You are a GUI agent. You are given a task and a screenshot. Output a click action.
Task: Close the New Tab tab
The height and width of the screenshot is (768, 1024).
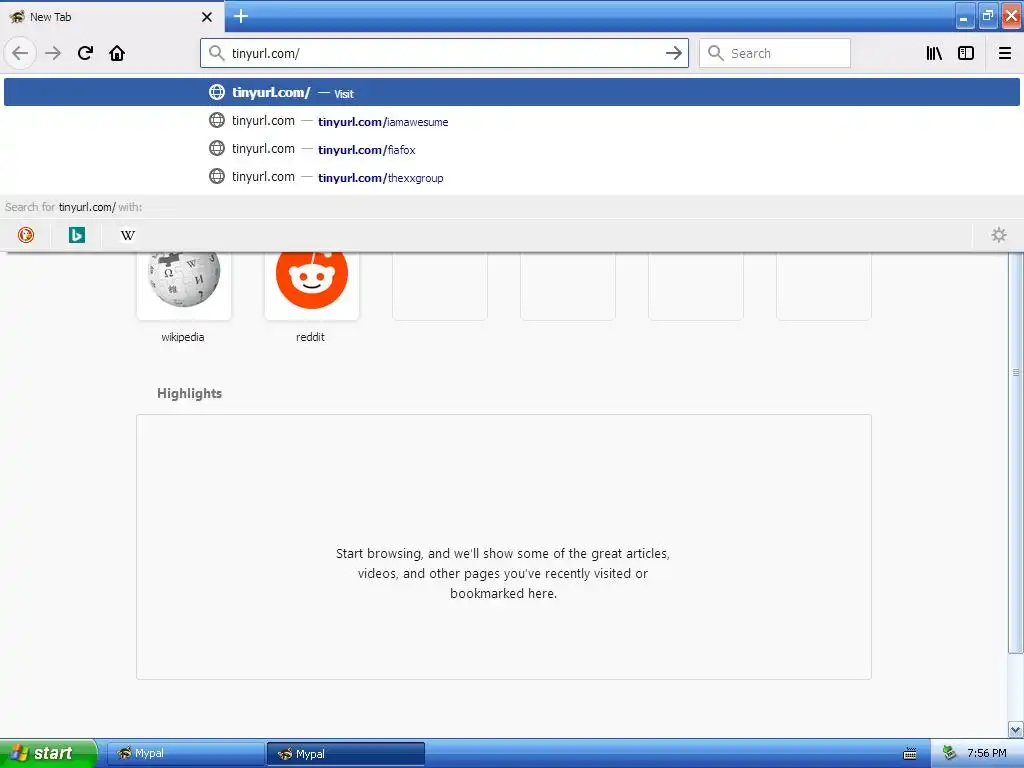[206, 17]
